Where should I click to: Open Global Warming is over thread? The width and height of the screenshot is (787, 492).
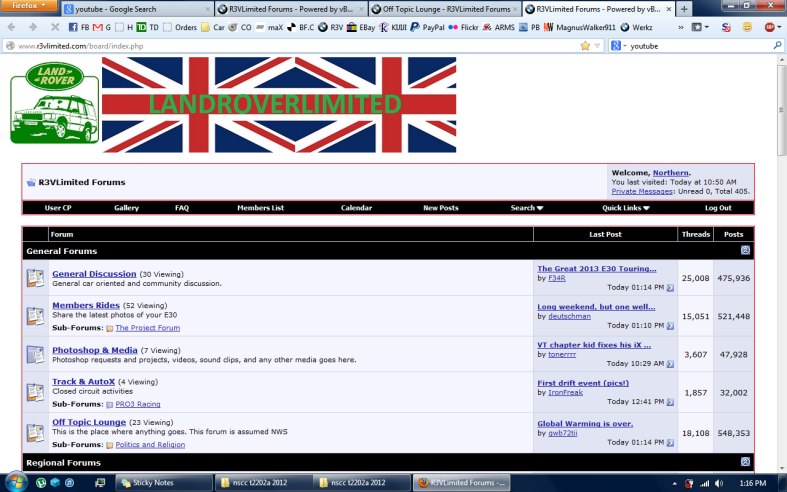585,424
